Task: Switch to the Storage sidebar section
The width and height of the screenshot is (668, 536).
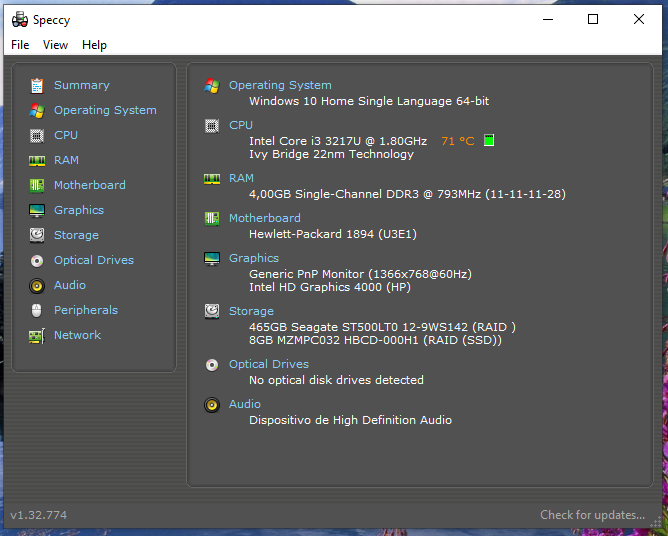Action: (x=76, y=235)
